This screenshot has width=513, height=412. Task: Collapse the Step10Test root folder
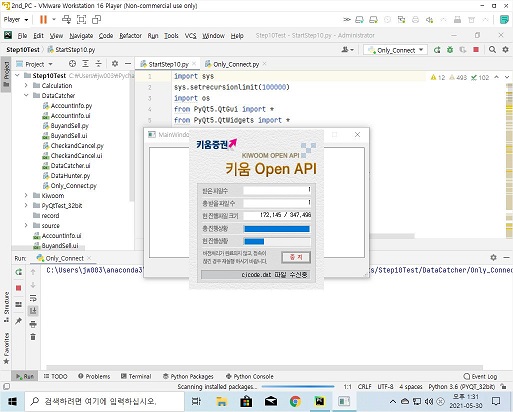click(17, 76)
